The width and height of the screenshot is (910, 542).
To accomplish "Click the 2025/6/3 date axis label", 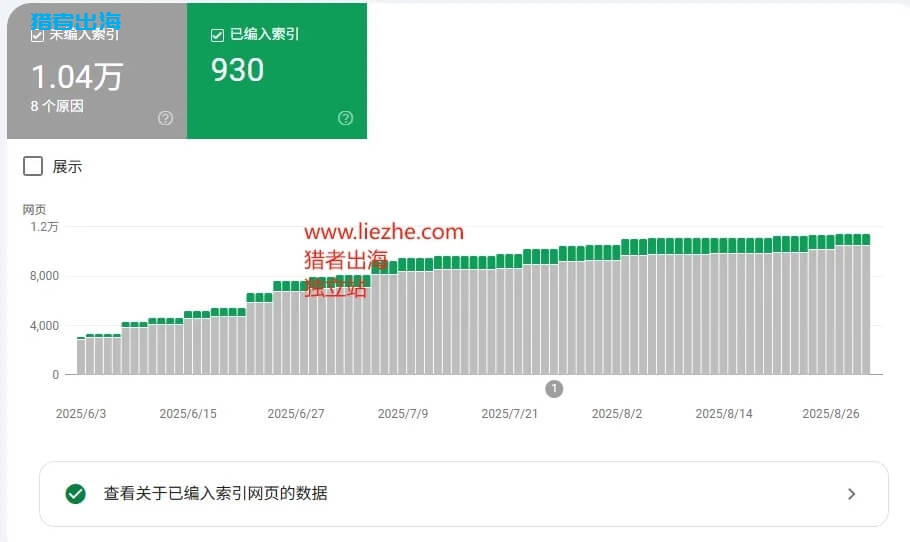I will pyautogui.click(x=81, y=414).
